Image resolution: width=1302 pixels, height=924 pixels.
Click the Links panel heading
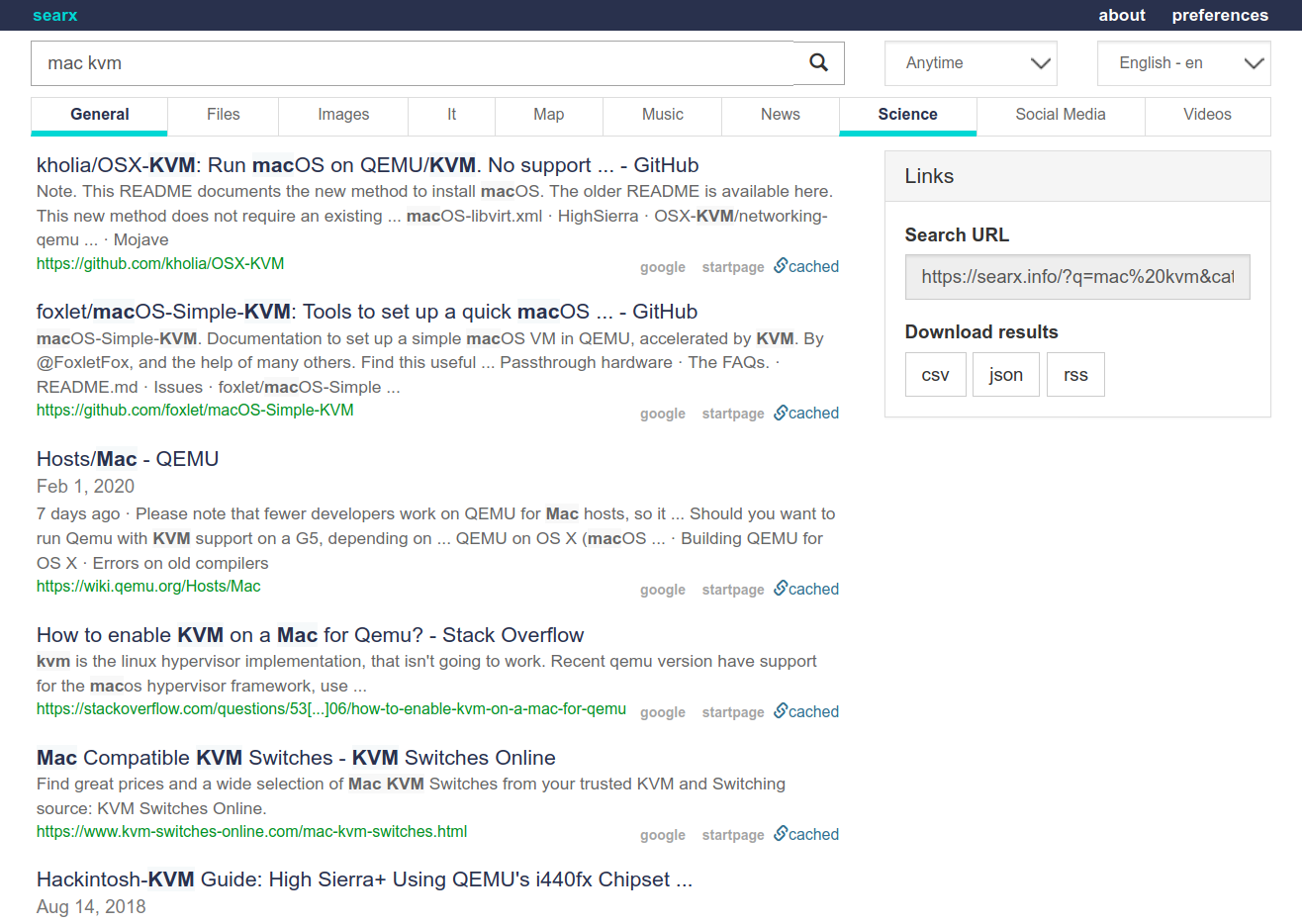(929, 176)
